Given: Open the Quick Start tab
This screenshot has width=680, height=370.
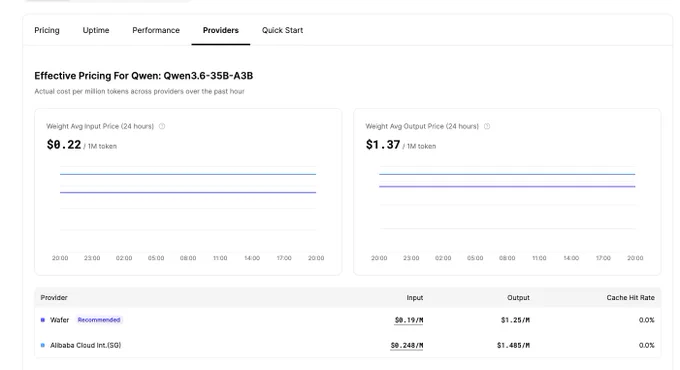Looking at the screenshot, I should coord(282,30).
